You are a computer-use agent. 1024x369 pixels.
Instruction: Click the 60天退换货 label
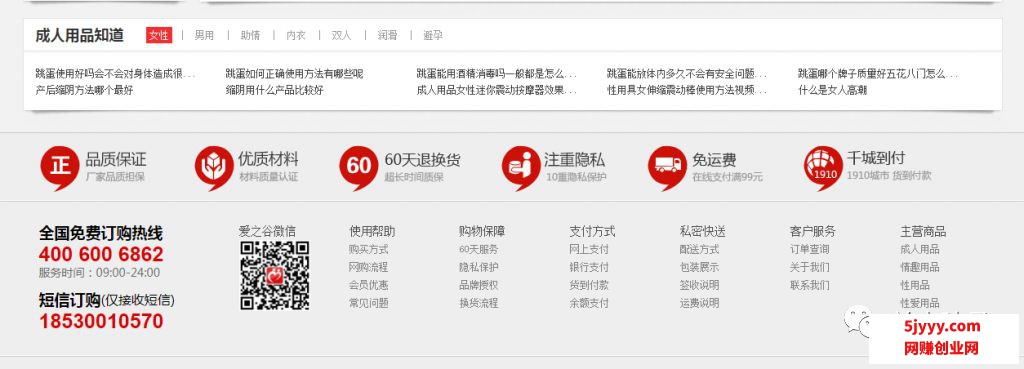422,159
